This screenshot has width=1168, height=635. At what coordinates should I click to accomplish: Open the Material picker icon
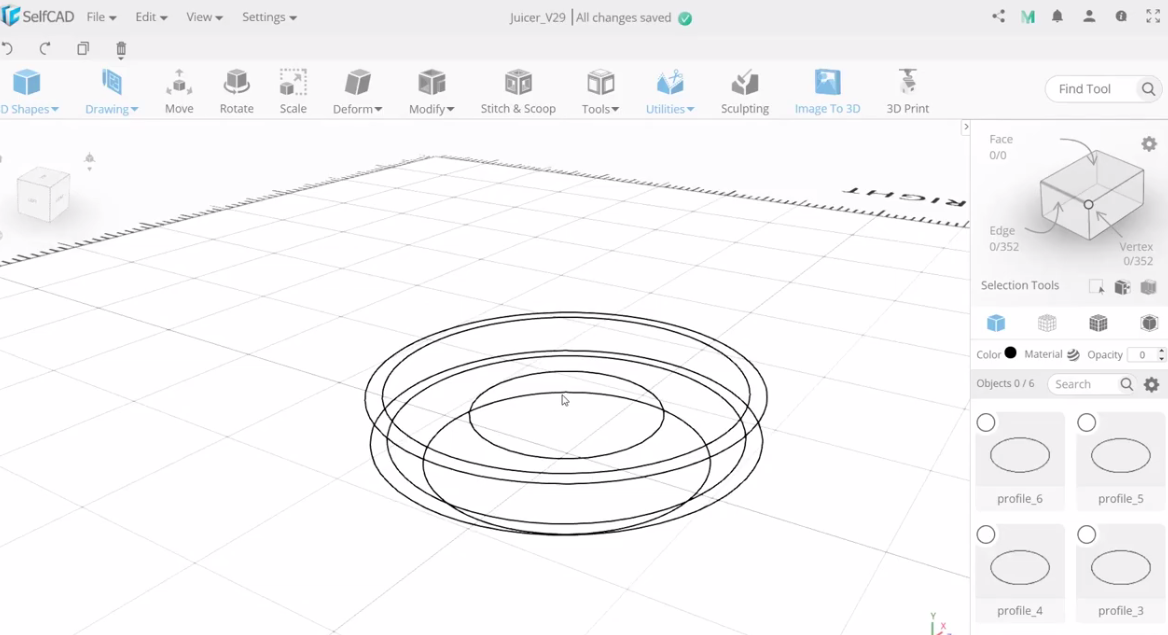tap(1073, 355)
